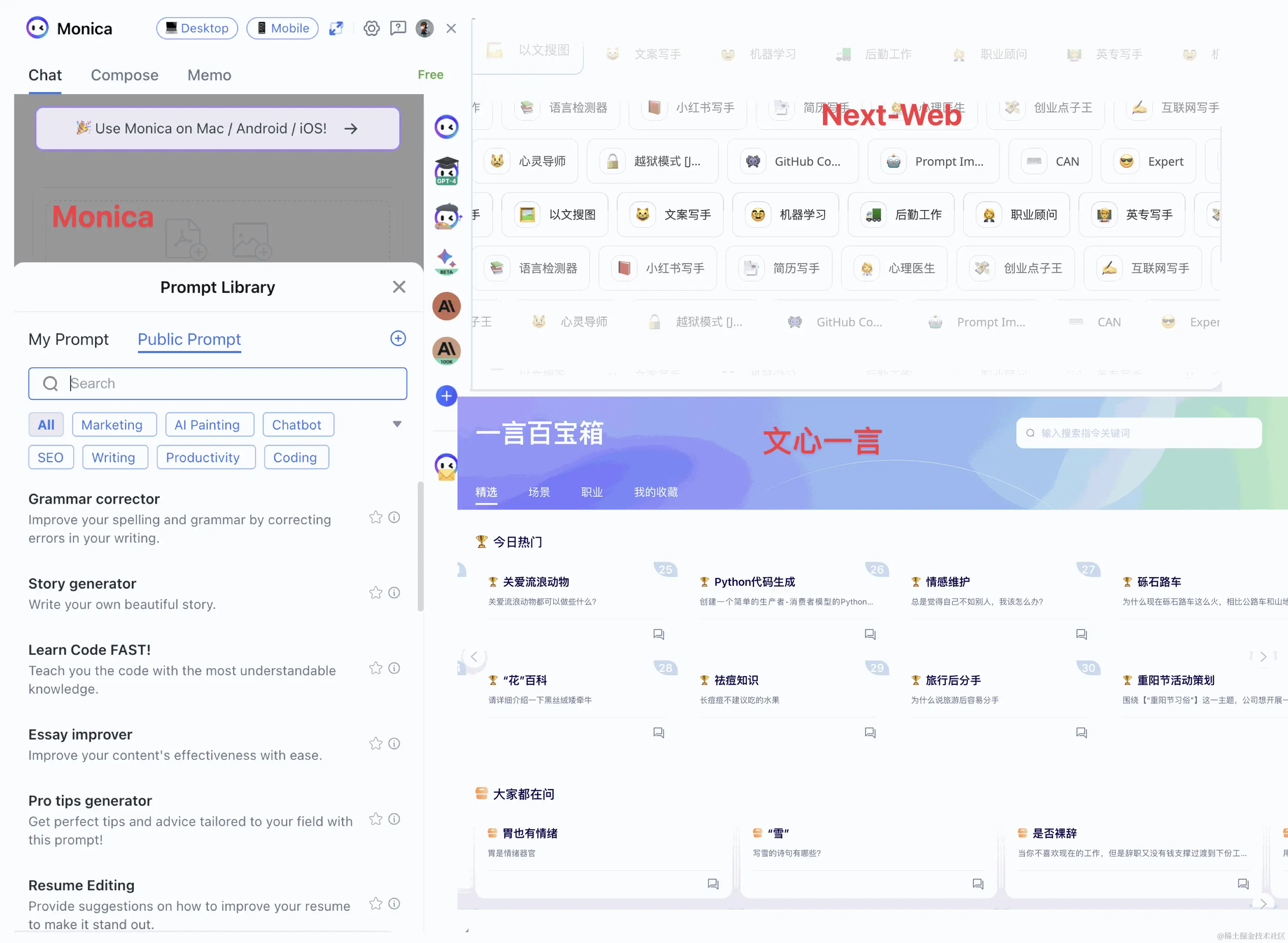Filter prompts by SEO category
The image size is (1288, 943).
pyautogui.click(x=51, y=457)
